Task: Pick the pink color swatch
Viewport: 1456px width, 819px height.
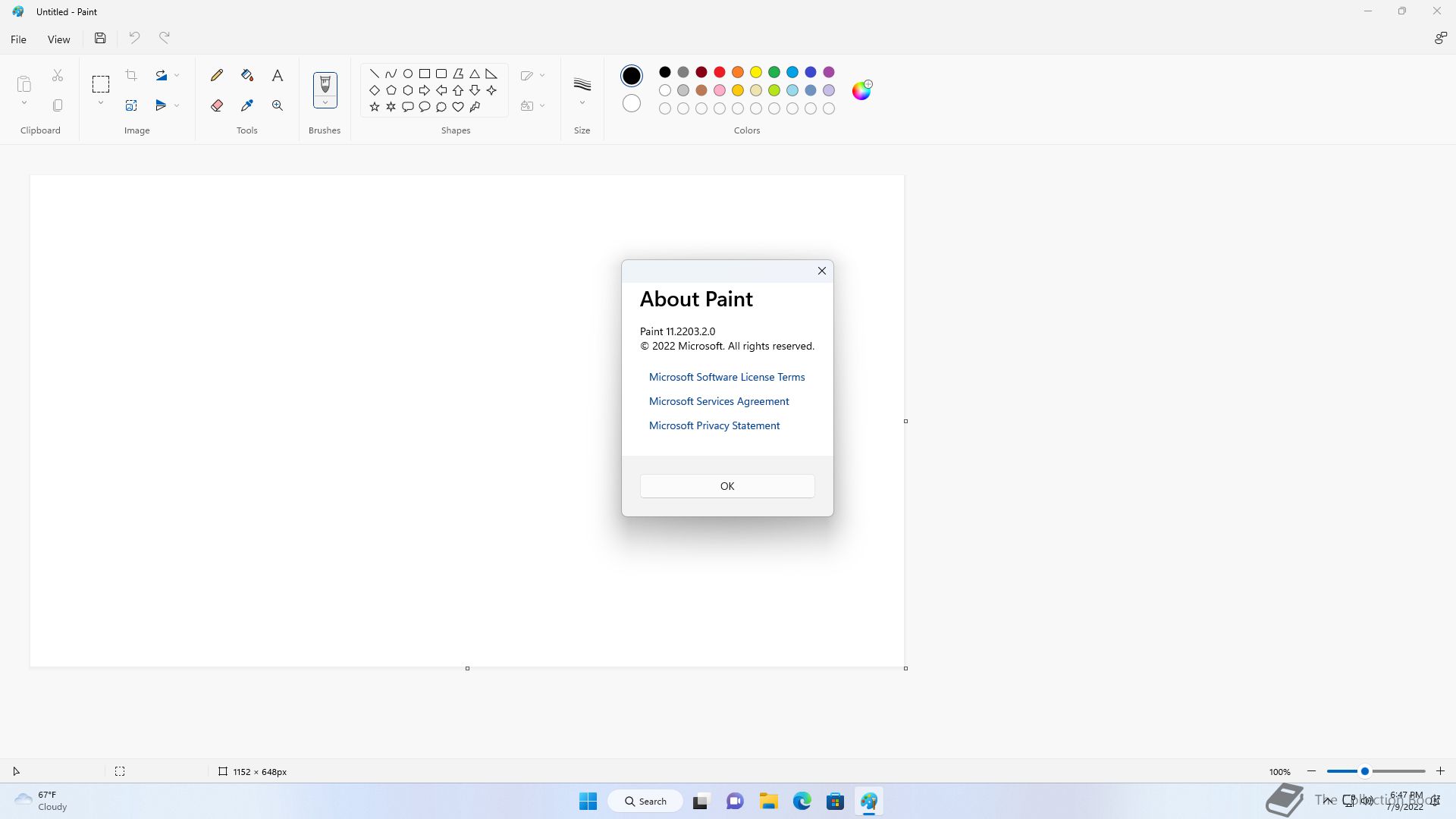Action: click(720, 90)
